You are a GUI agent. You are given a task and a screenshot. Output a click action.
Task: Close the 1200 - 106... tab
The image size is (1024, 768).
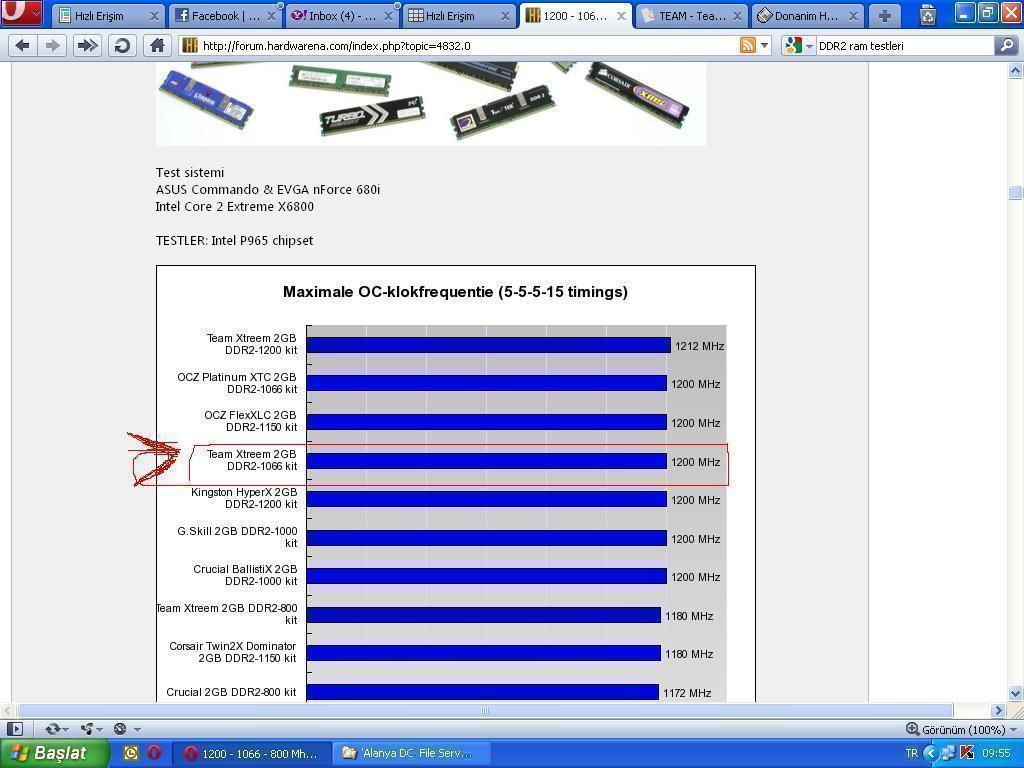coord(621,16)
